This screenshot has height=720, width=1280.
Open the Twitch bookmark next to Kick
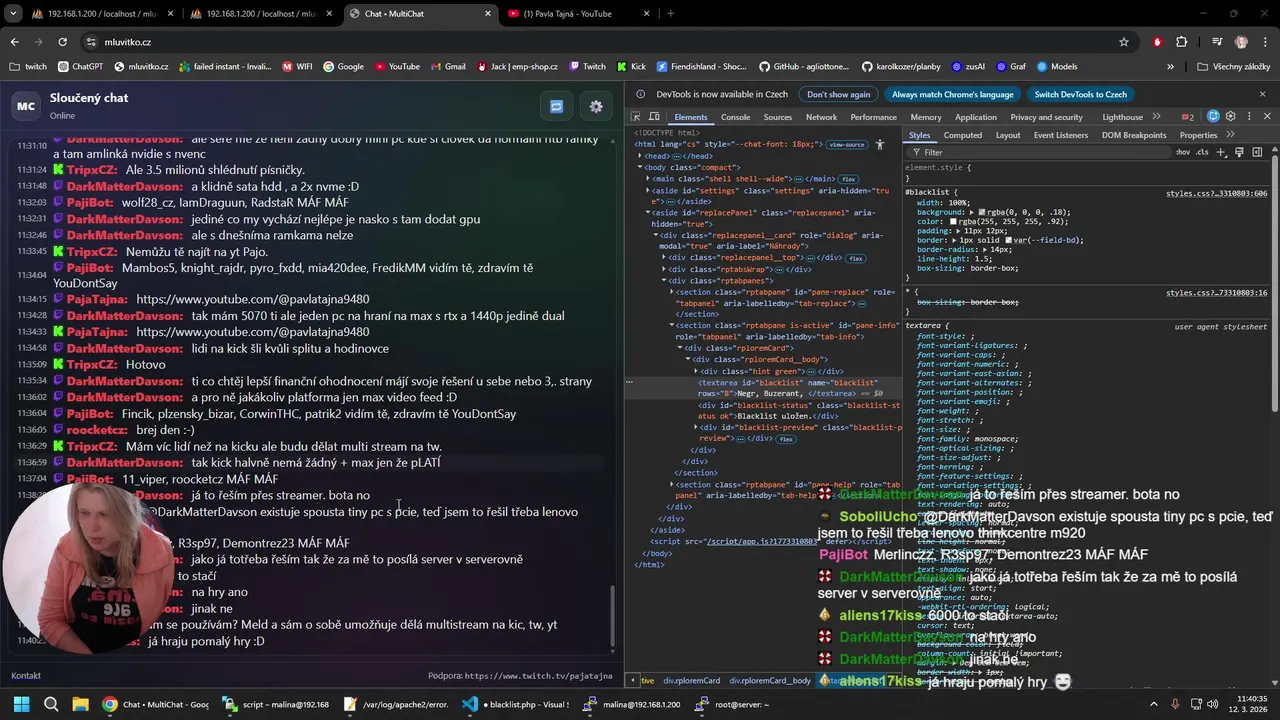[x=587, y=67]
